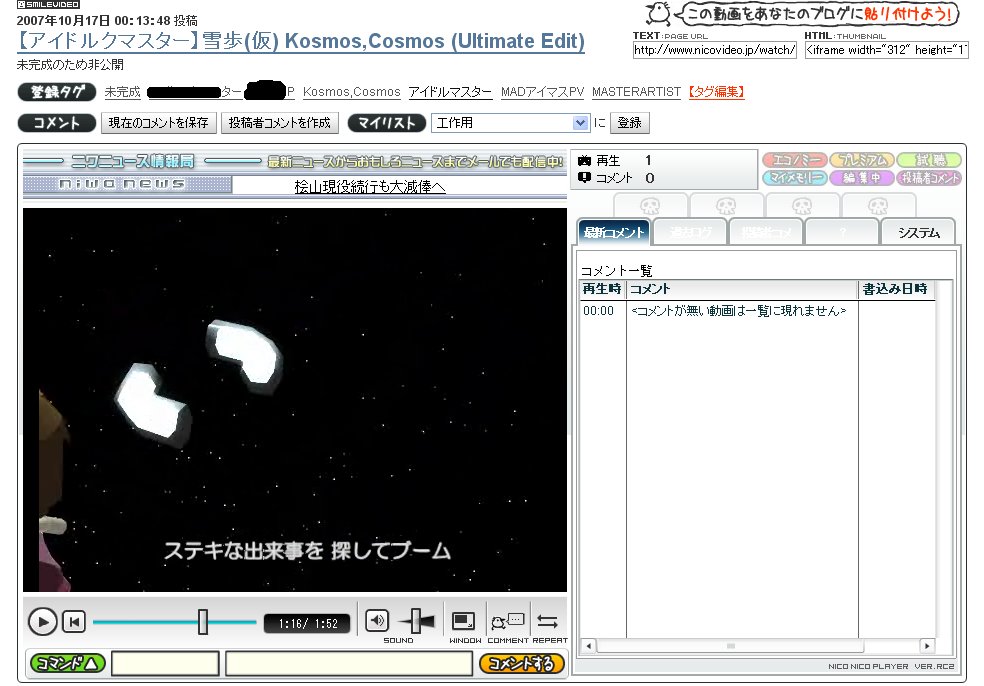The height and width of the screenshot is (686, 984).
Task: Click the SMILEVIDEO logo
Action: click(x=48, y=4)
